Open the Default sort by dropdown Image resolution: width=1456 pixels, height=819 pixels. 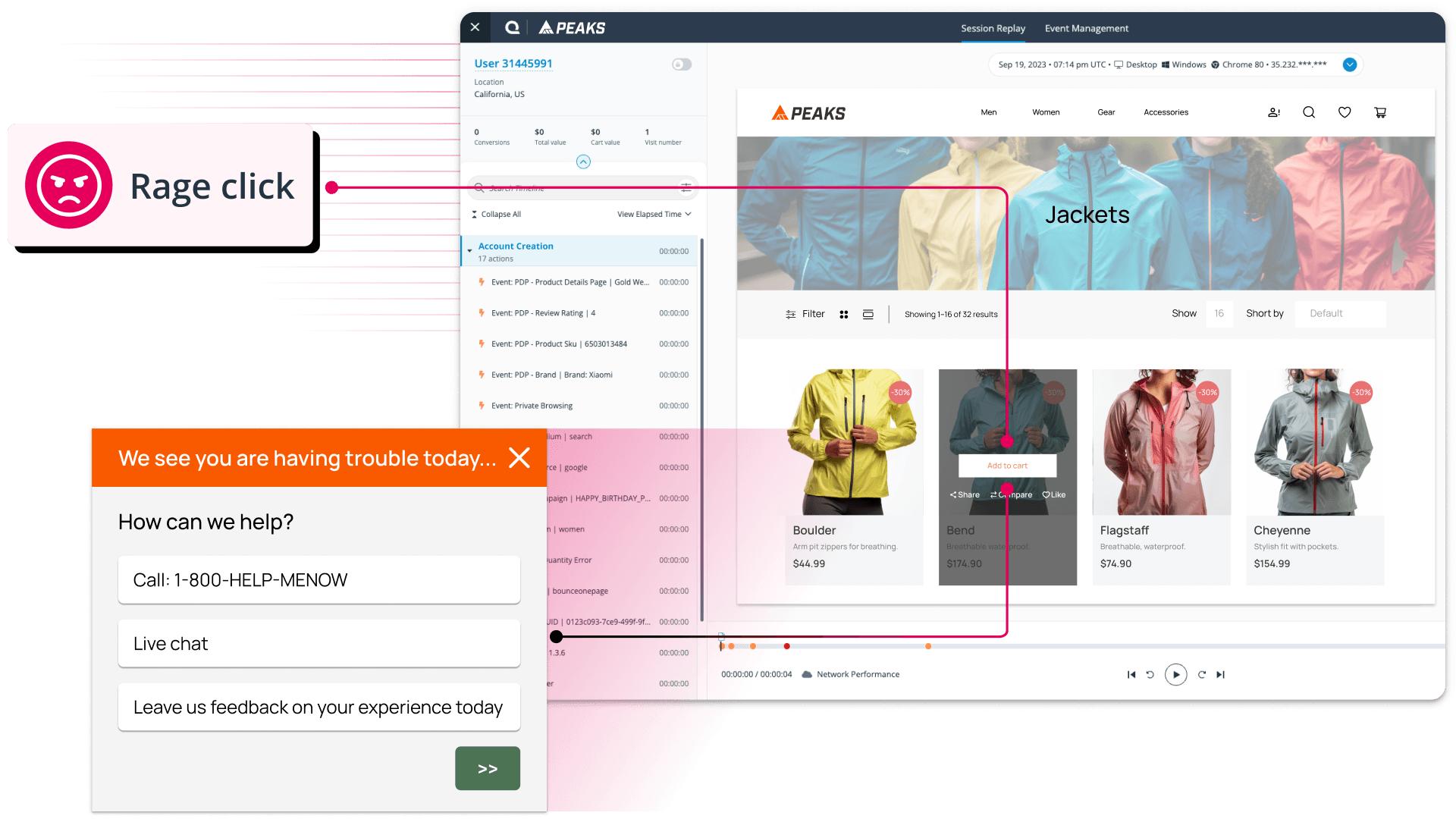pyautogui.click(x=1339, y=313)
